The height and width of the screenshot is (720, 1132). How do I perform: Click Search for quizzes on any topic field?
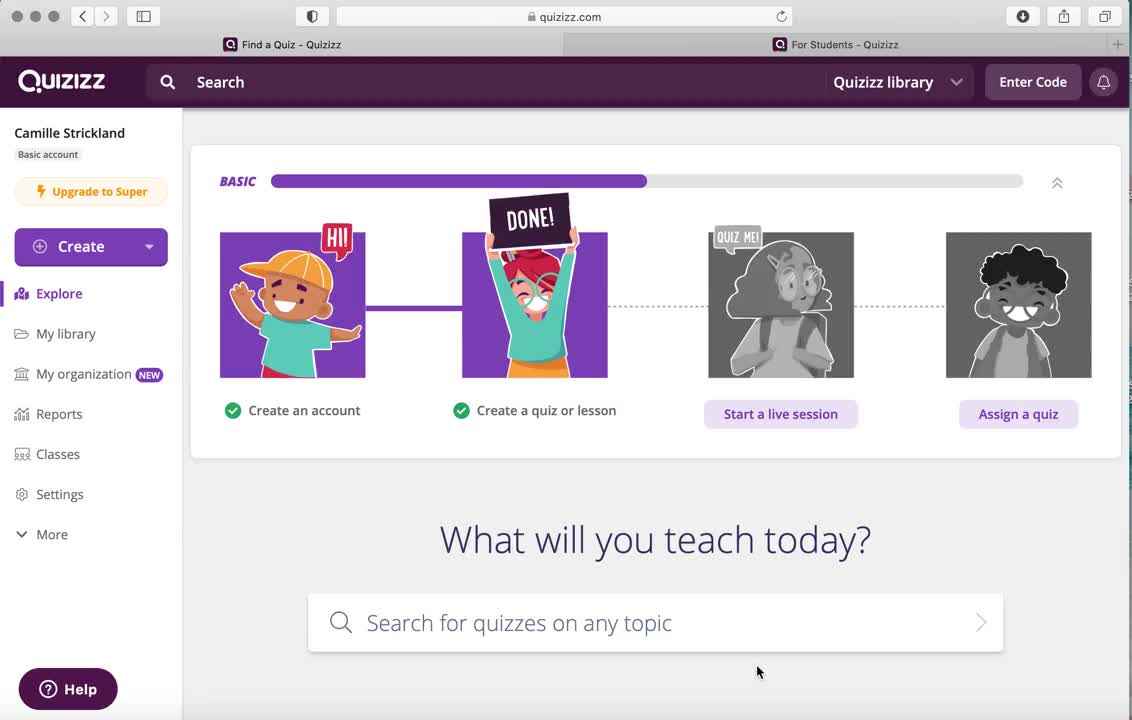pos(656,623)
